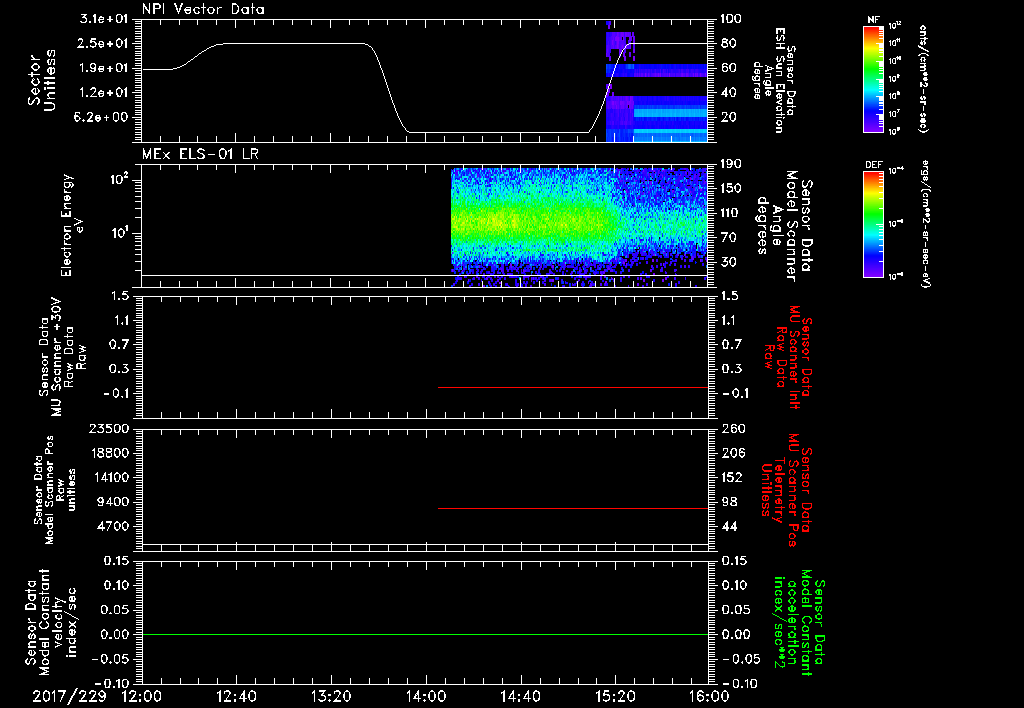The image size is (1024, 708).
Task: Click the '15:20' time axis label
Action: 615,696
